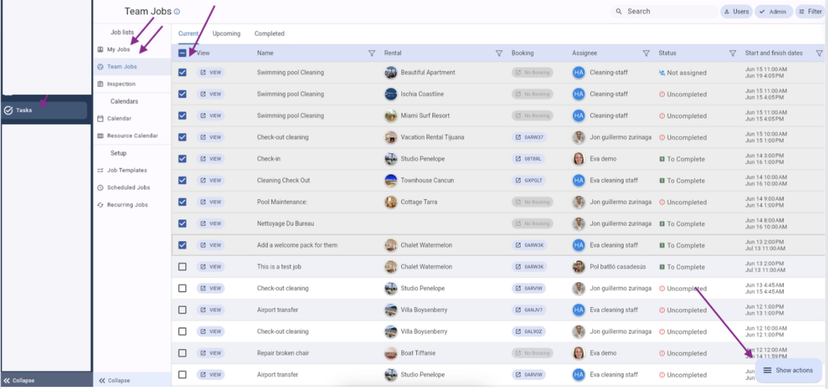The width and height of the screenshot is (828, 389).
Task: Uncheck the Pool Maintenance row checkbox
Action: [182, 202]
